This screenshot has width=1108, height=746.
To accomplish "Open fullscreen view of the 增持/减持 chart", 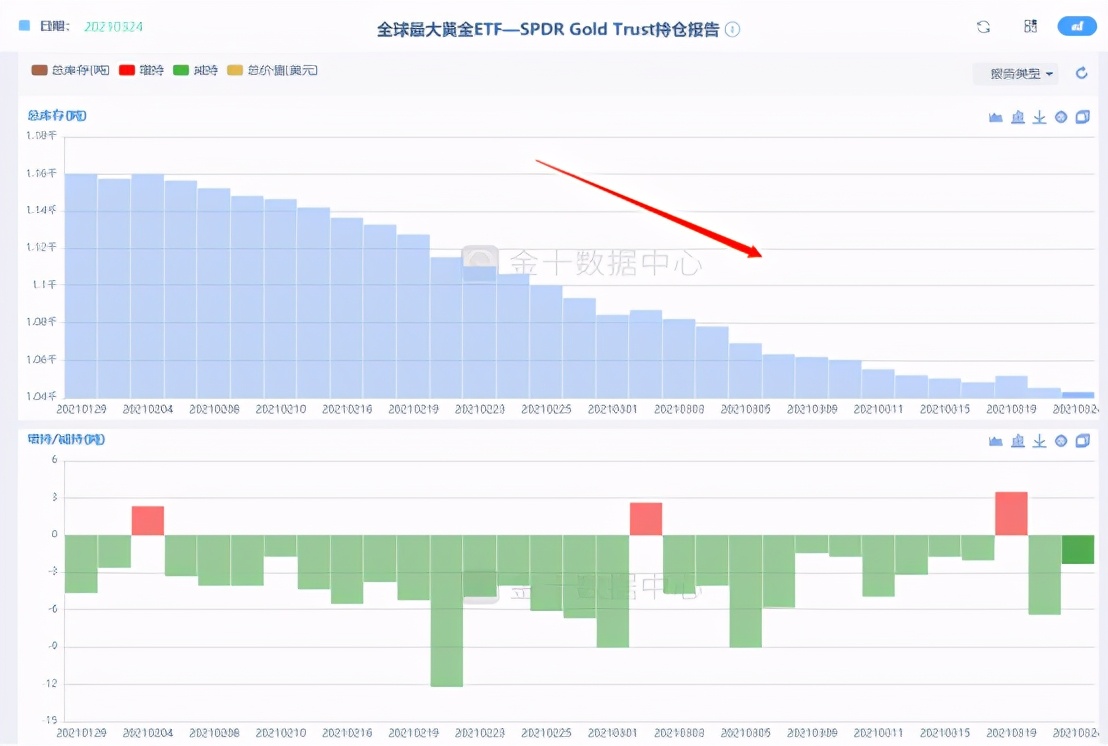I will click(x=1082, y=441).
